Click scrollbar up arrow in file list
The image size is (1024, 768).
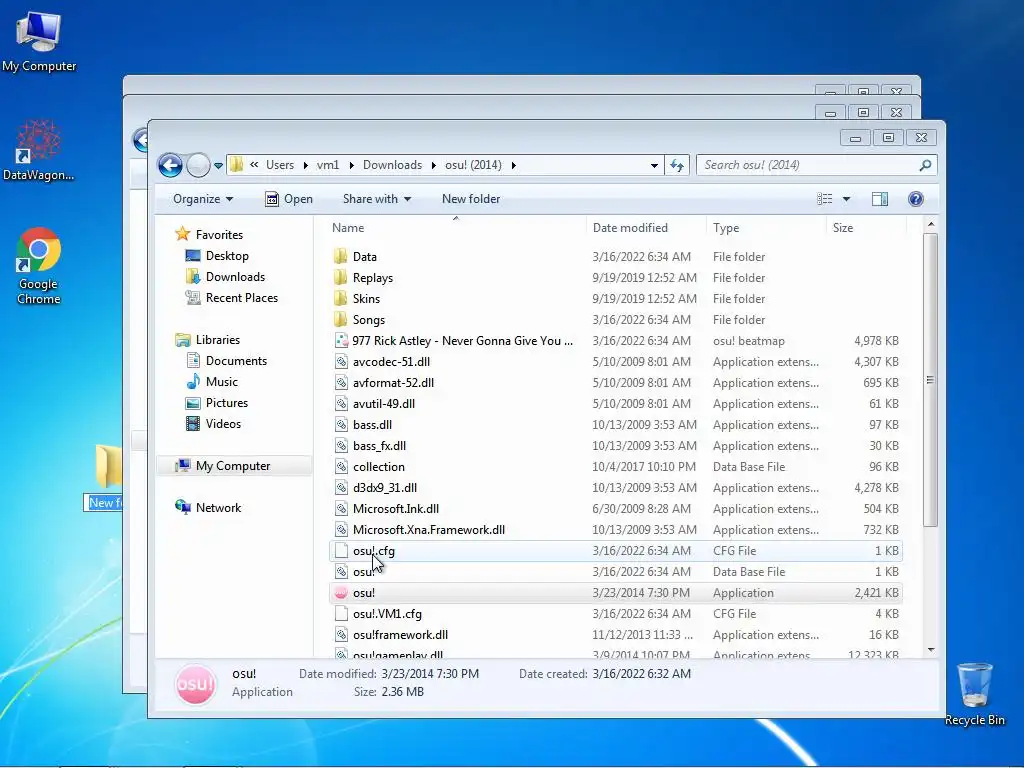(931, 225)
